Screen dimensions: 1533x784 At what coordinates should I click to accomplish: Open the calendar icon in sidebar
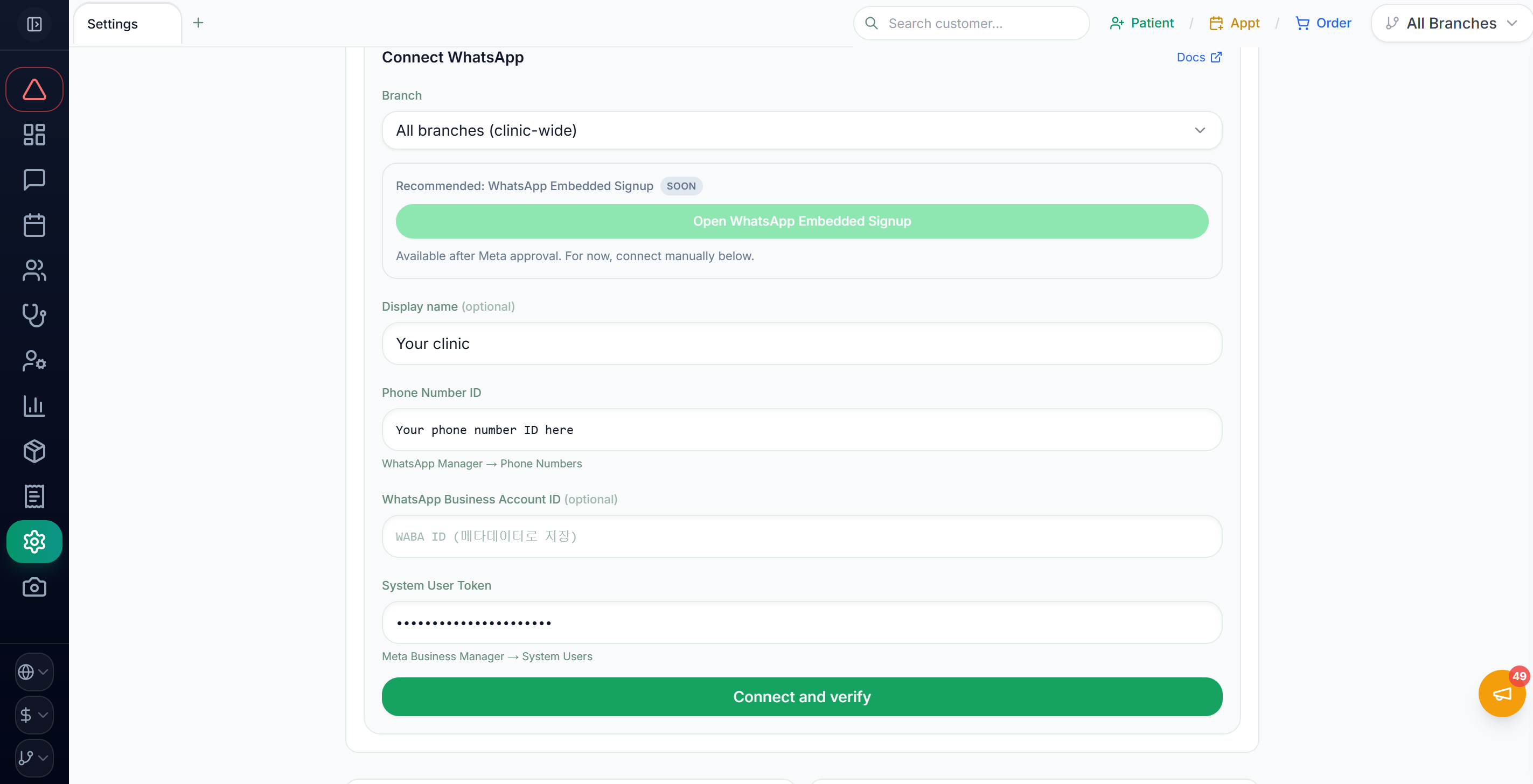click(x=34, y=225)
